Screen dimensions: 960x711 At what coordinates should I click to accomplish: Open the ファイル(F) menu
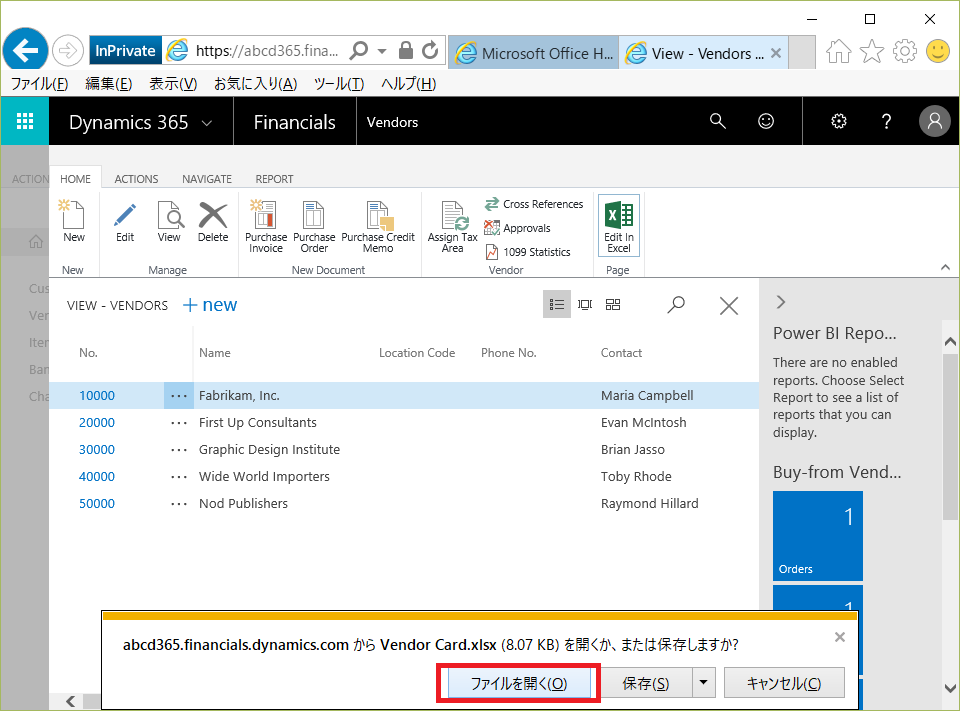[x=39, y=84]
